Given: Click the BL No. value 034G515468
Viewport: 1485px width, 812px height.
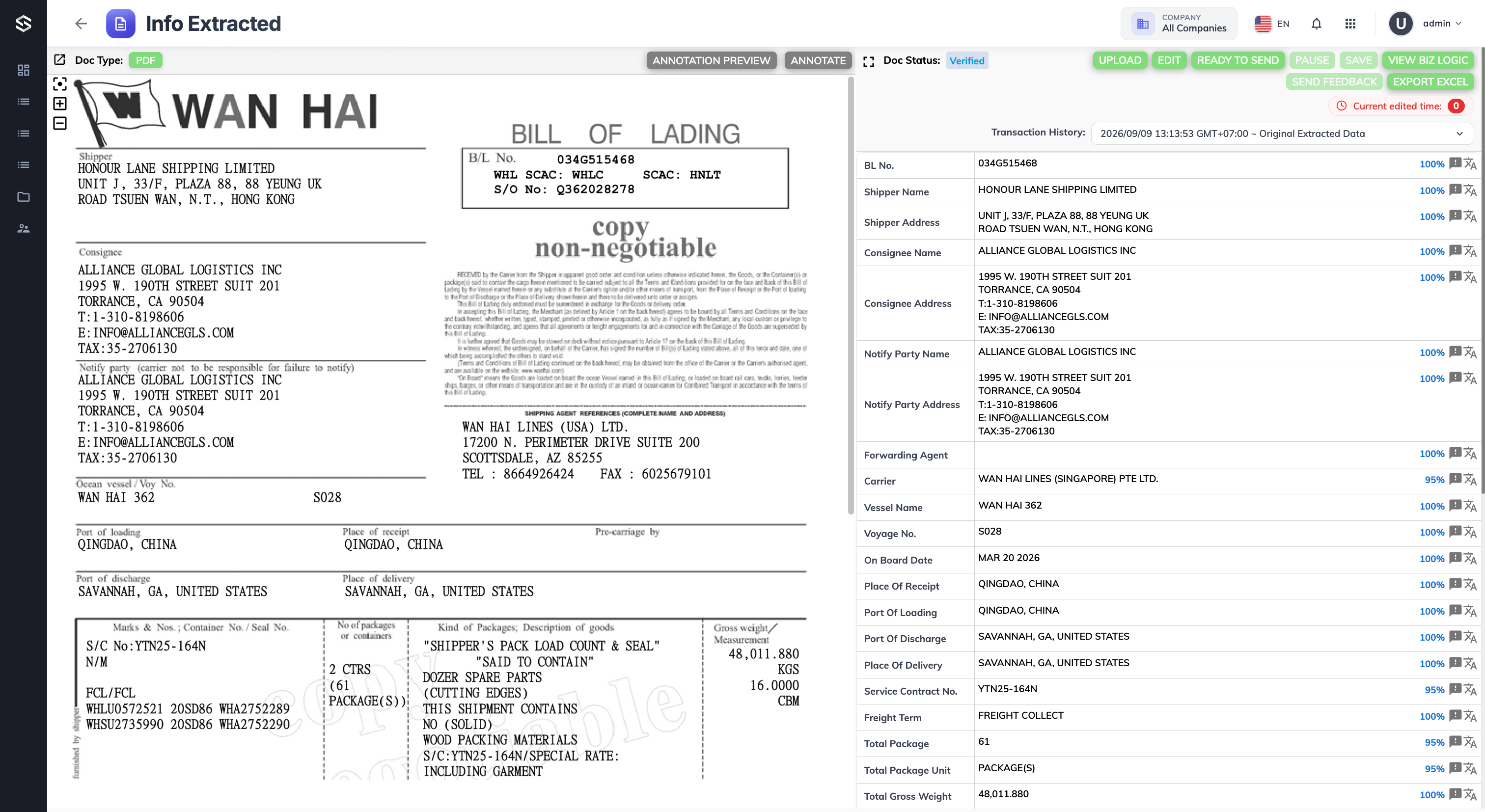Looking at the screenshot, I should point(1007,163).
